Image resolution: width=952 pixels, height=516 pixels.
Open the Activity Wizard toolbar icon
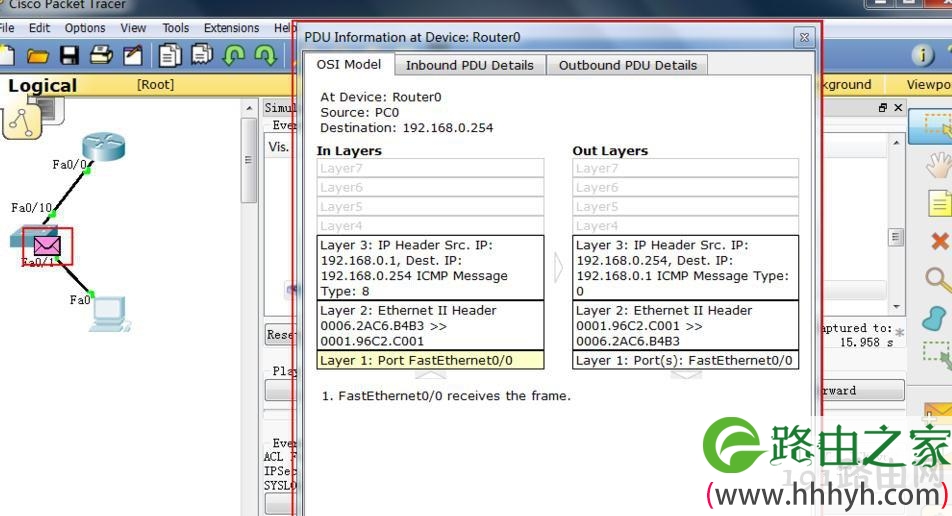pos(133,55)
